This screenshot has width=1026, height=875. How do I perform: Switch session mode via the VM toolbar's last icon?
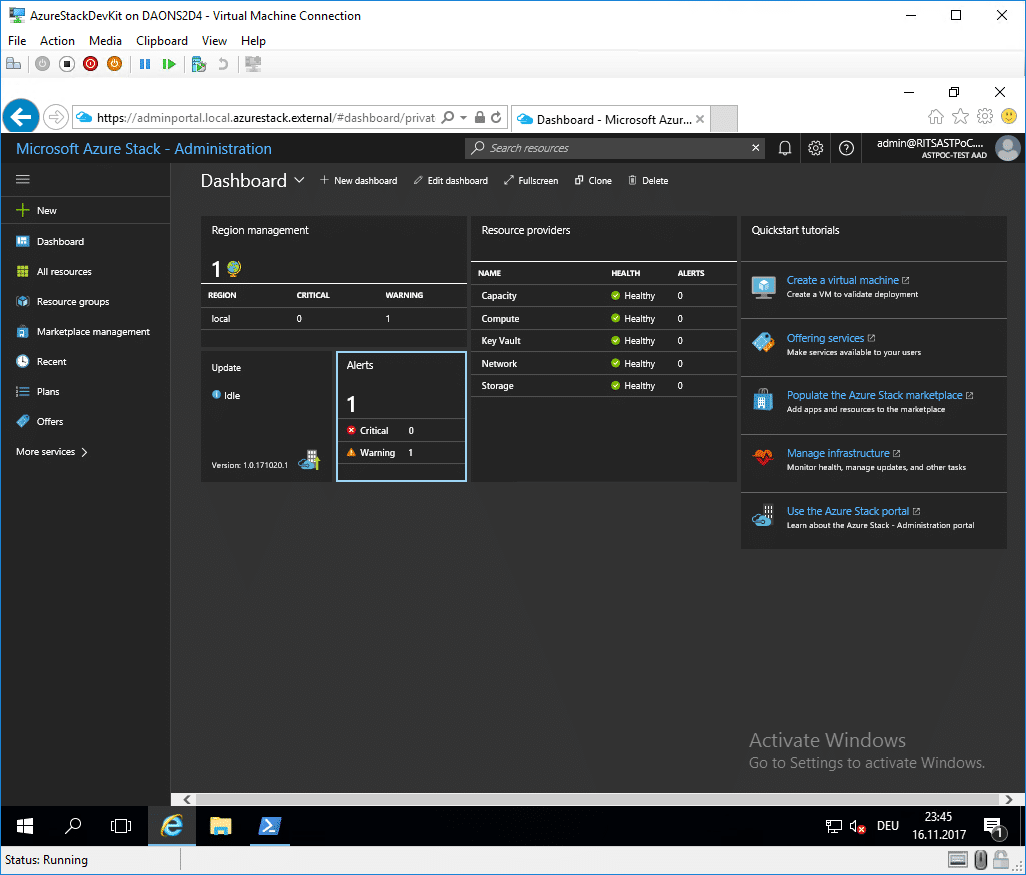(253, 64)
